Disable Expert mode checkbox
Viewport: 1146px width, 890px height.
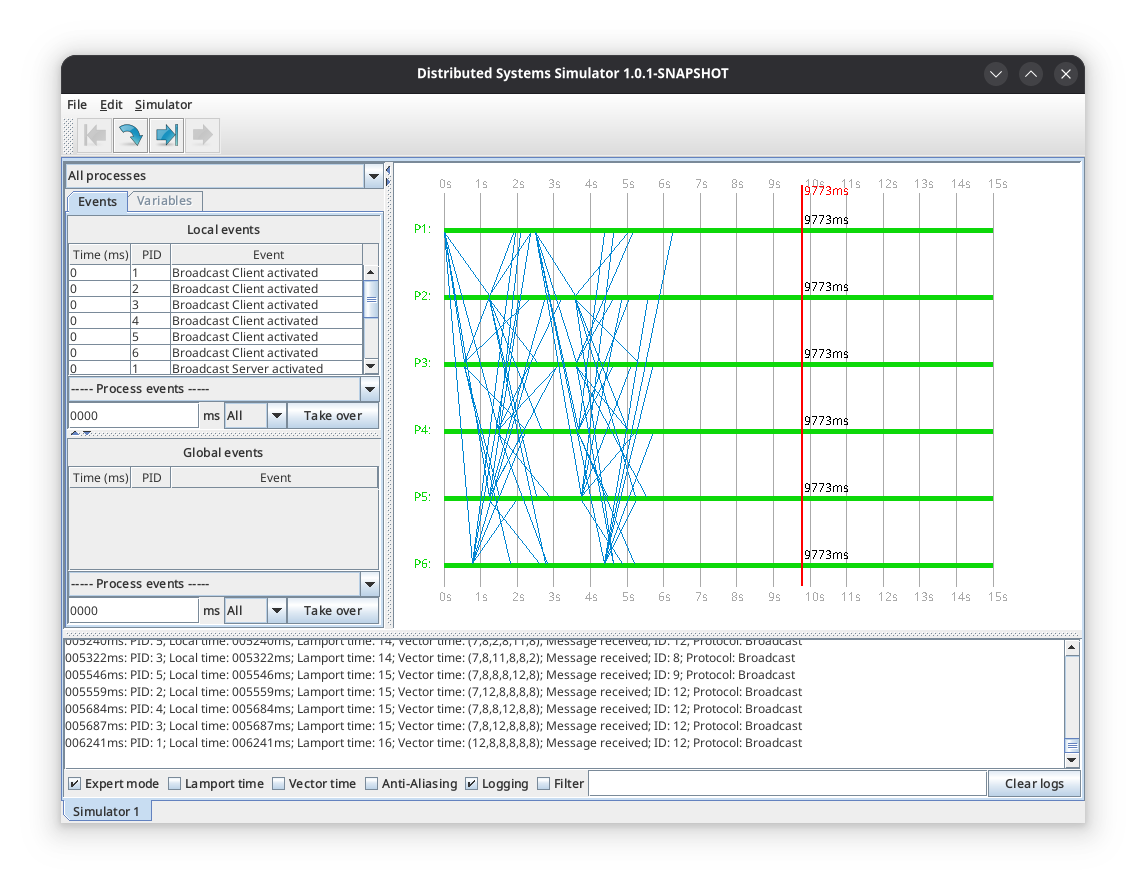75,784
